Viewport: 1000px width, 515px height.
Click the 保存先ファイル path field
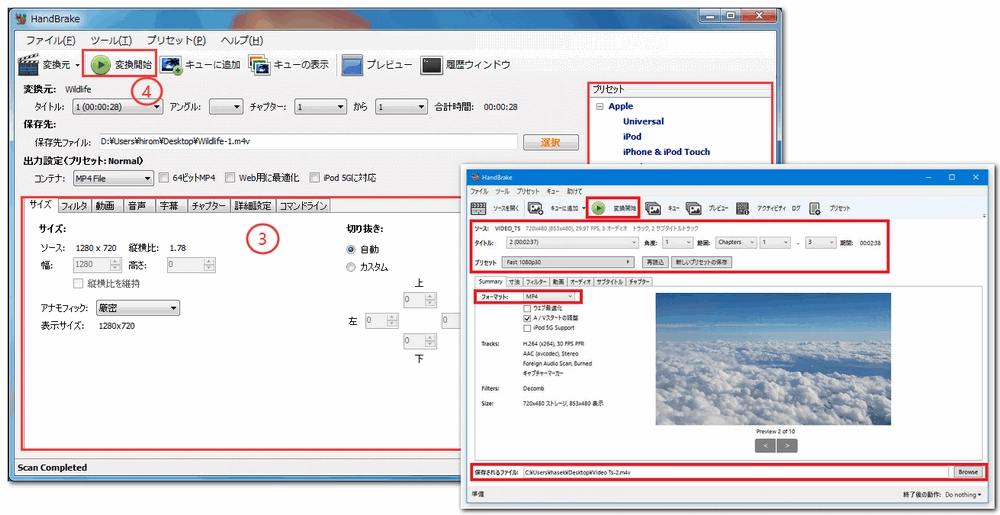306,141
